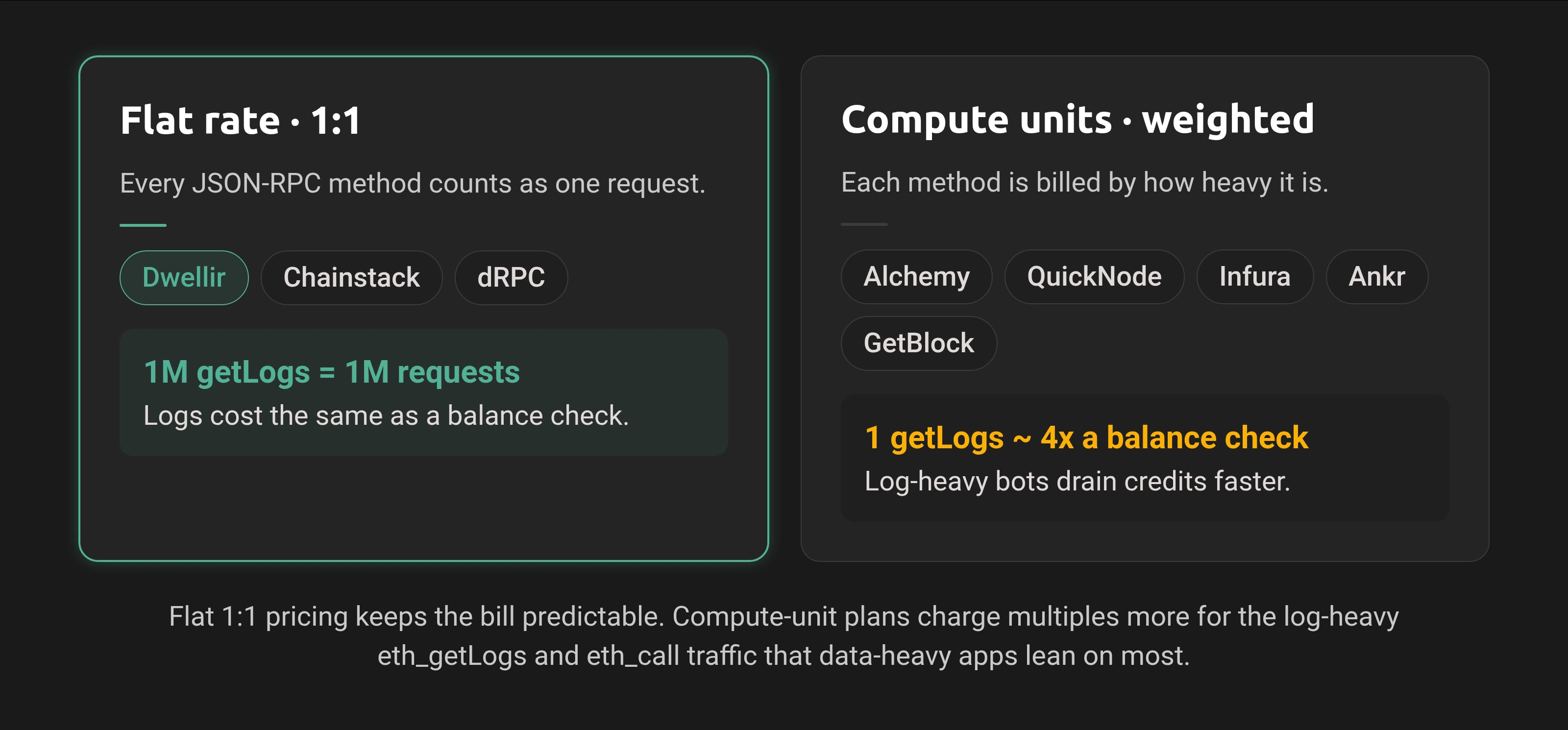Click 'Log-heavy bots drain credits faster.'

[1077, 482]
